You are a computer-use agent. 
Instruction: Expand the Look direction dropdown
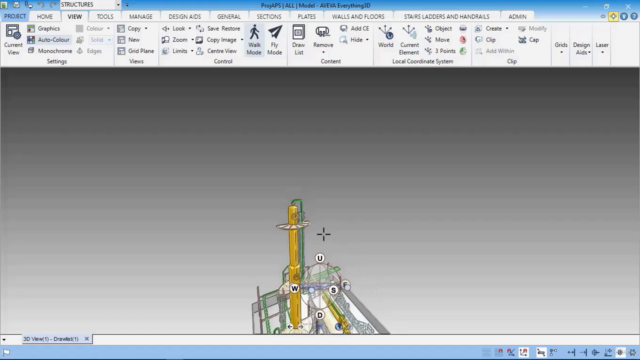point(189,29)
